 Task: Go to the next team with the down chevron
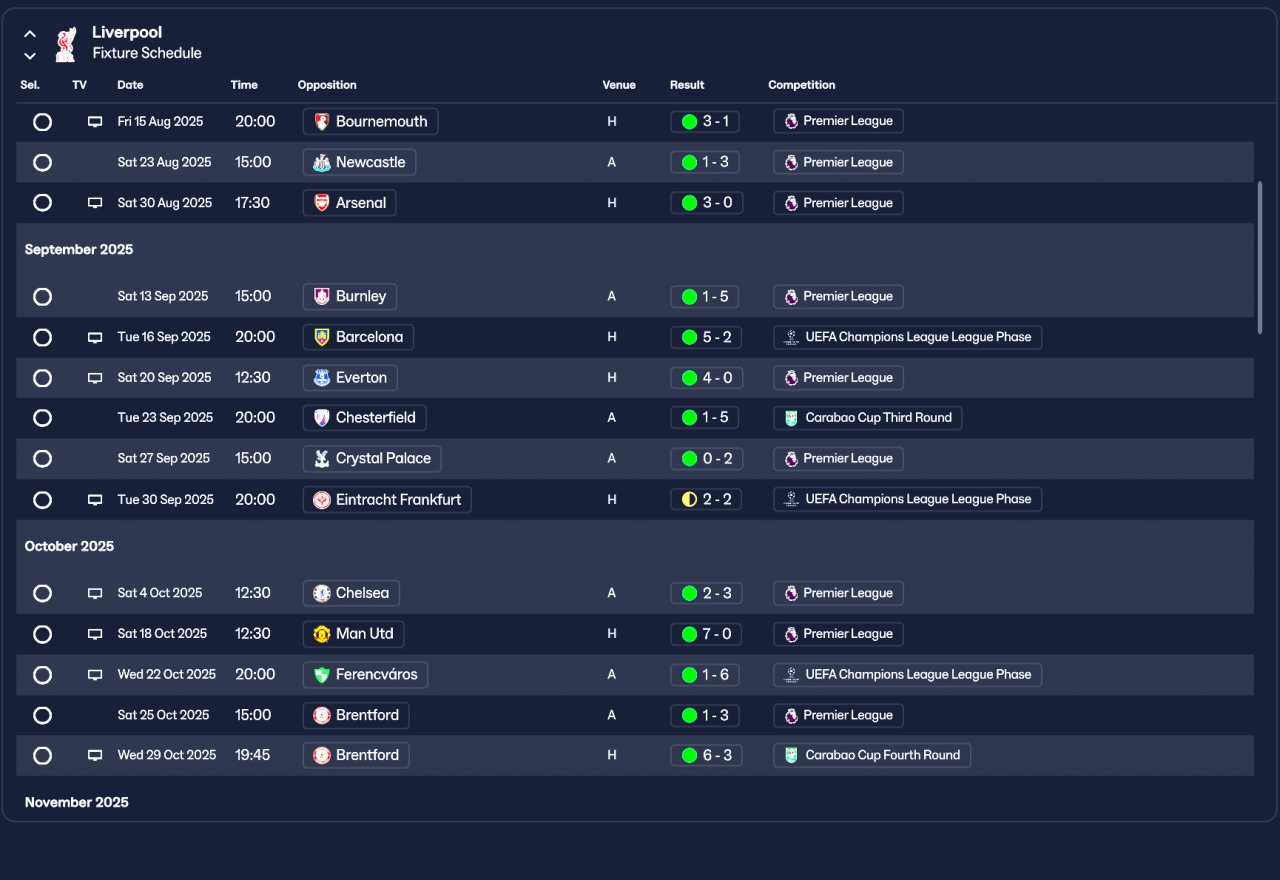click(30, 56)
